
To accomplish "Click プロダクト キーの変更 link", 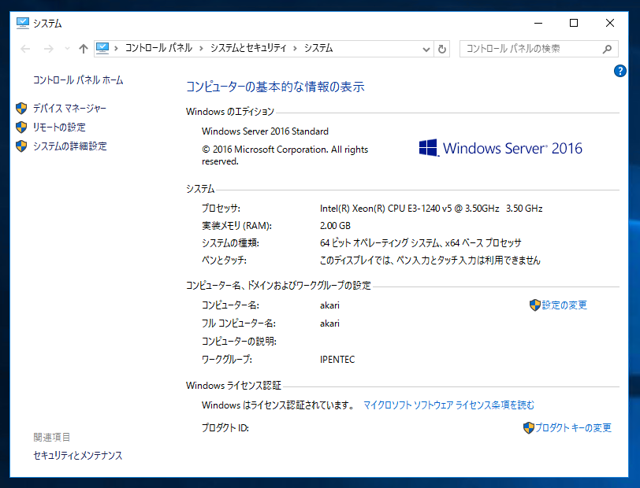I will [573, 428].
